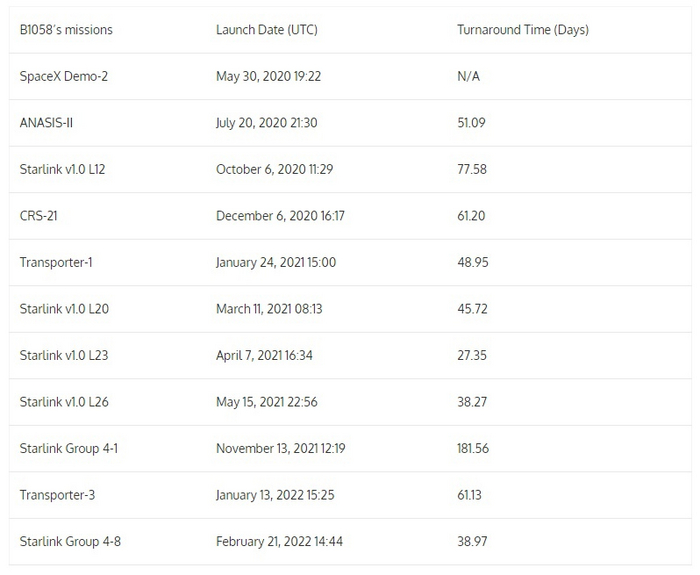Screen dimensions: 700x575
Task: Select the SpaceX Demo-2 mission cell
Action: coord(64,77)
